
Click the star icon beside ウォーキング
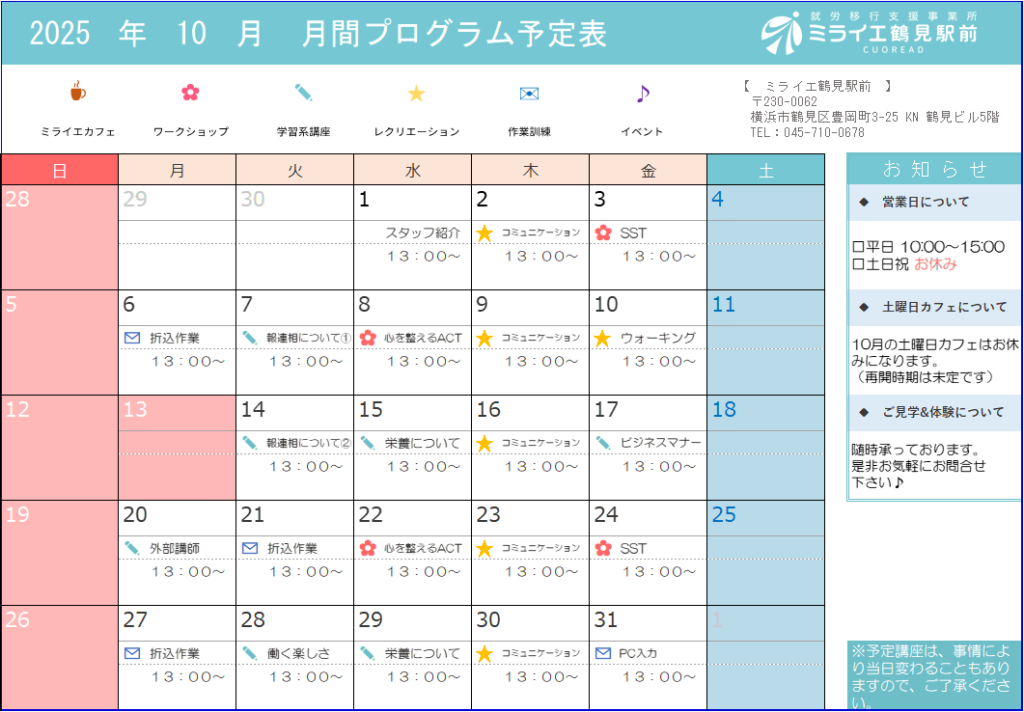tap(602, 338)
